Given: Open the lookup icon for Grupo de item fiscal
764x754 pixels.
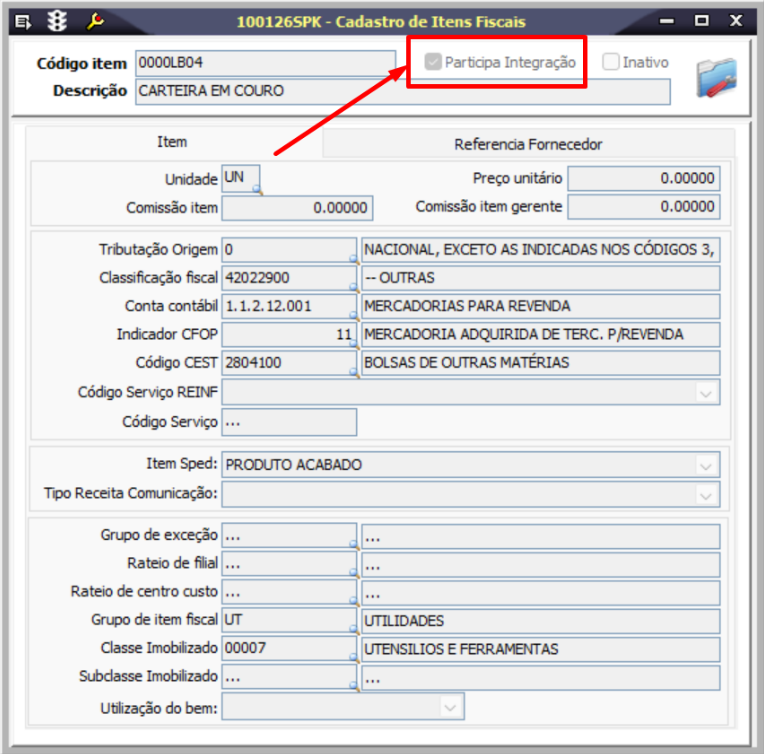Looking at the screenshot, I should [x=354, y=630].
